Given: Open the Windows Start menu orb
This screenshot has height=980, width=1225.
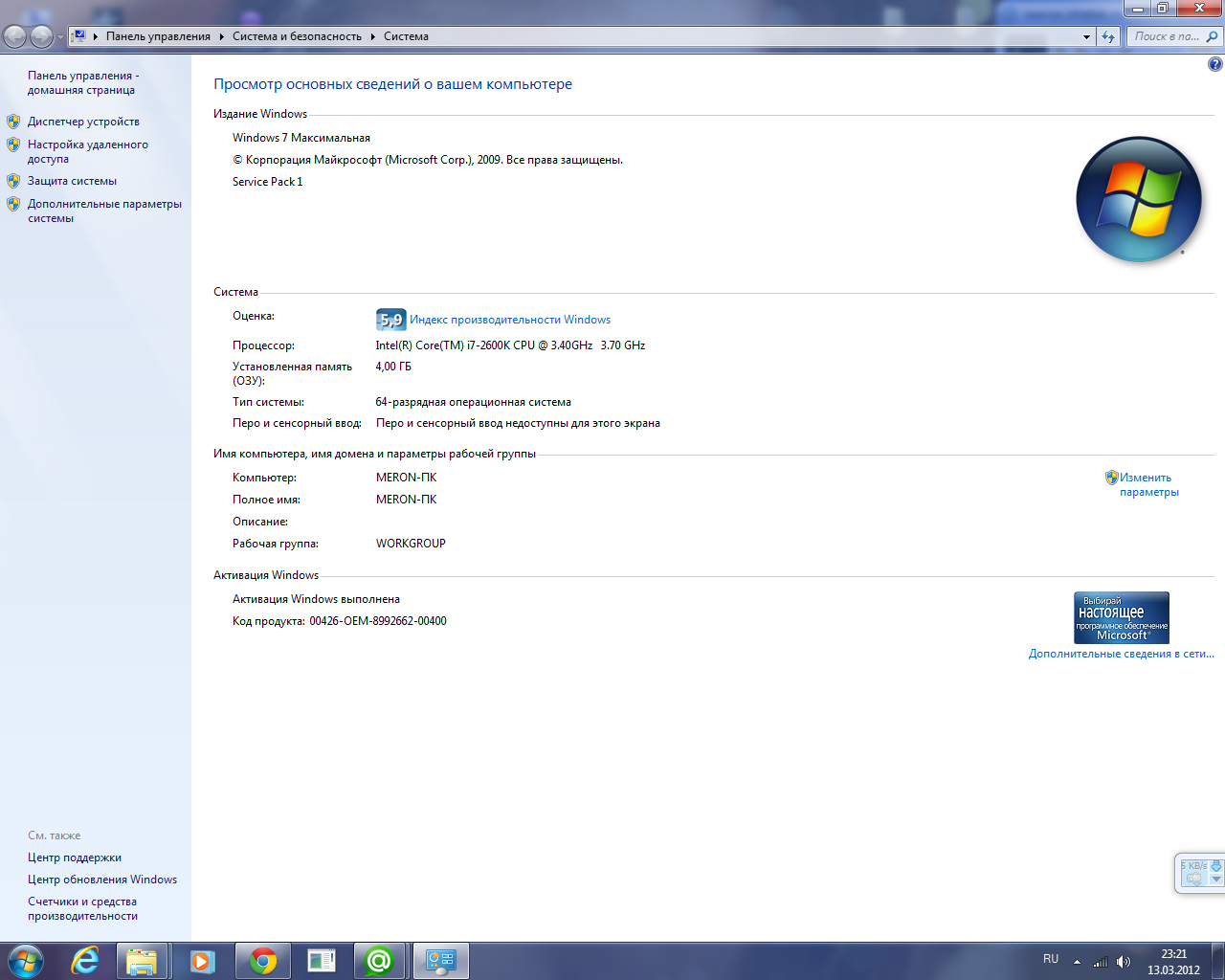Looking at the screenshot, I should click(x=25, y=961).
